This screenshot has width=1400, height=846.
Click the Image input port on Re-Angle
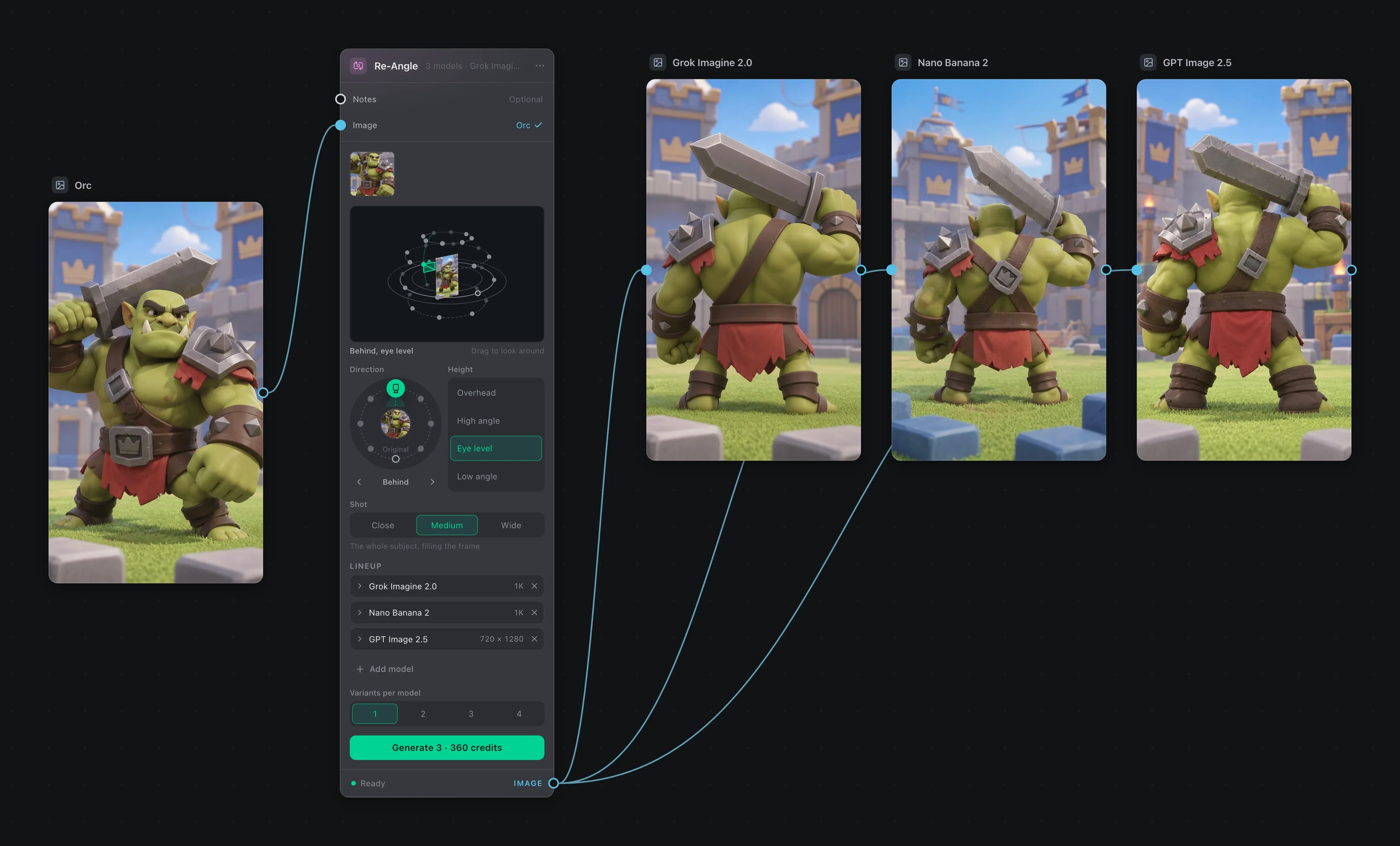click(x=340, y=125)
